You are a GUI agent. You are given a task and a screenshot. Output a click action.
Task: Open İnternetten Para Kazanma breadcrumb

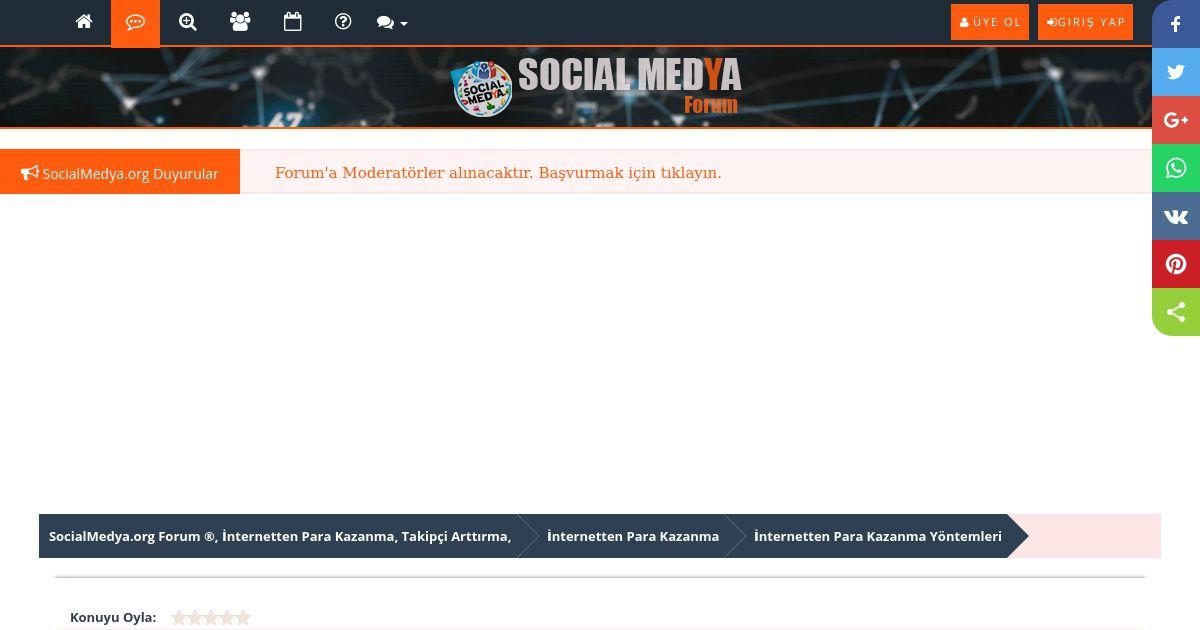tap(633, 536)
